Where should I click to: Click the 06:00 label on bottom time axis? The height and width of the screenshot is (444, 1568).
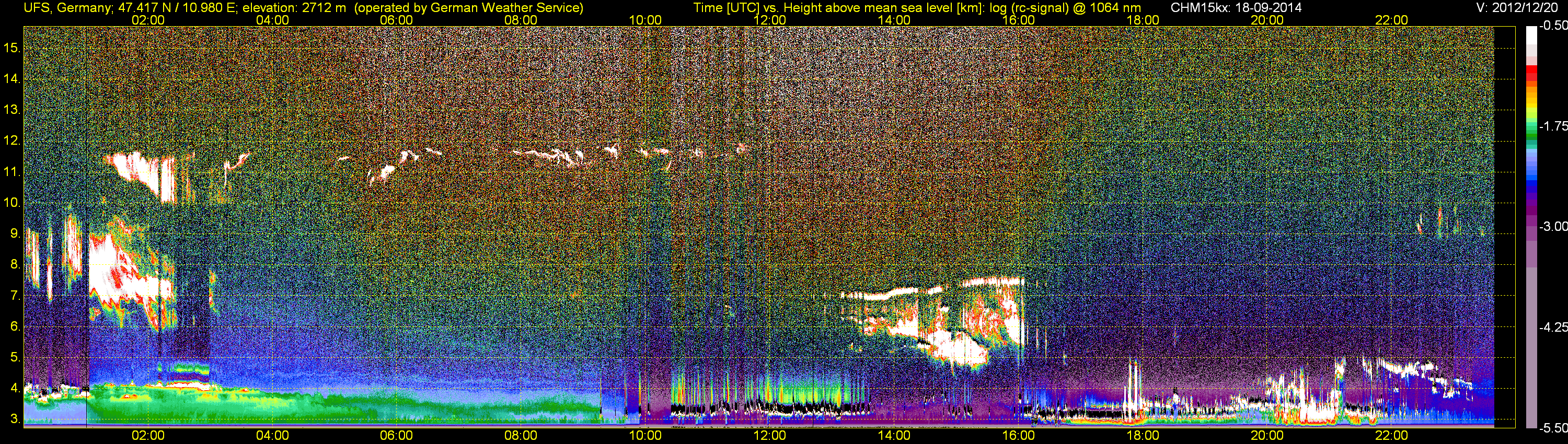[396, 436]
